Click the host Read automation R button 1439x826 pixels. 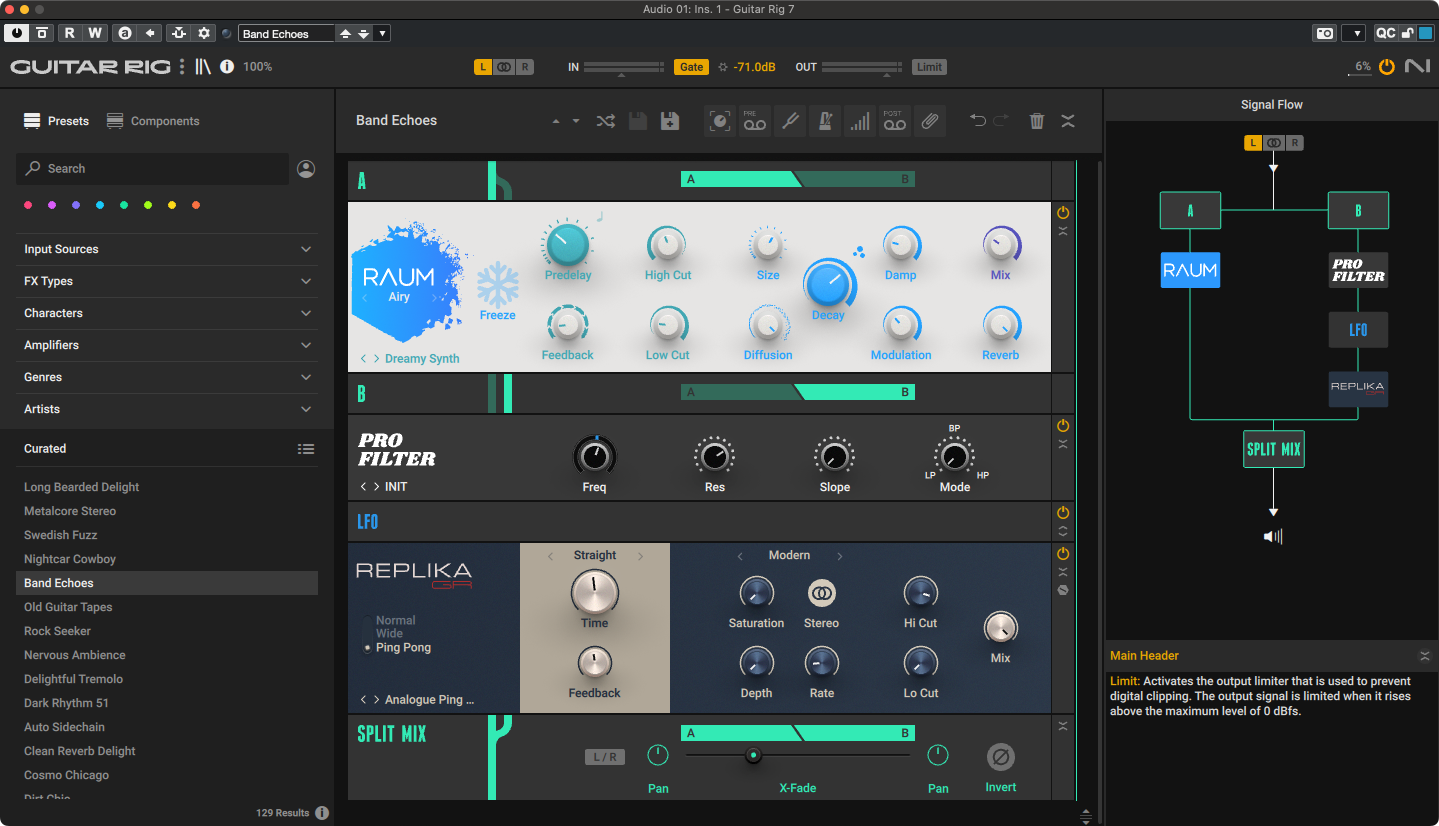coord(69,33)
